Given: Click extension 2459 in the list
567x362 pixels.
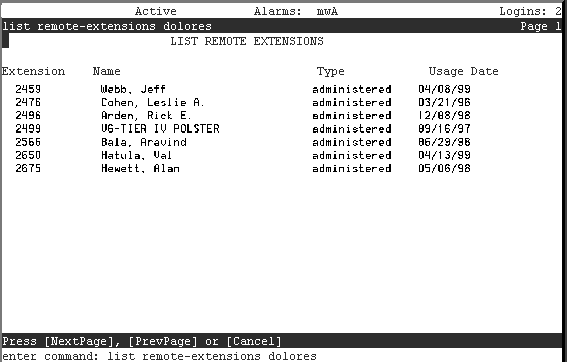Looking at the screenshot, I should point(28,89).
